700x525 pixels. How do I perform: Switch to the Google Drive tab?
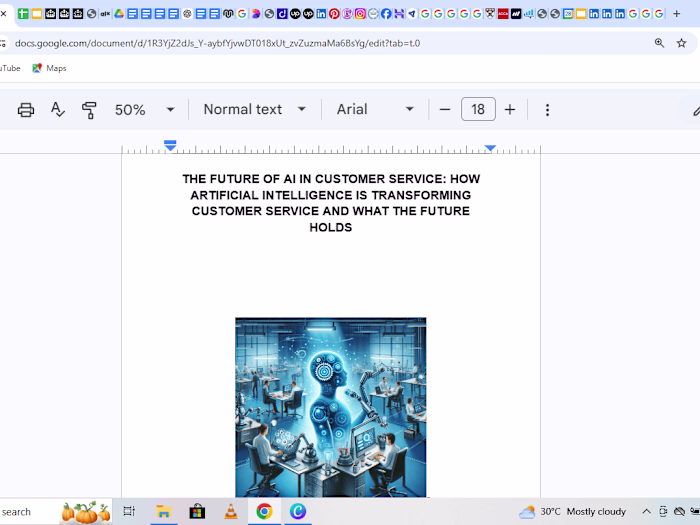click(x=119, y=14)
